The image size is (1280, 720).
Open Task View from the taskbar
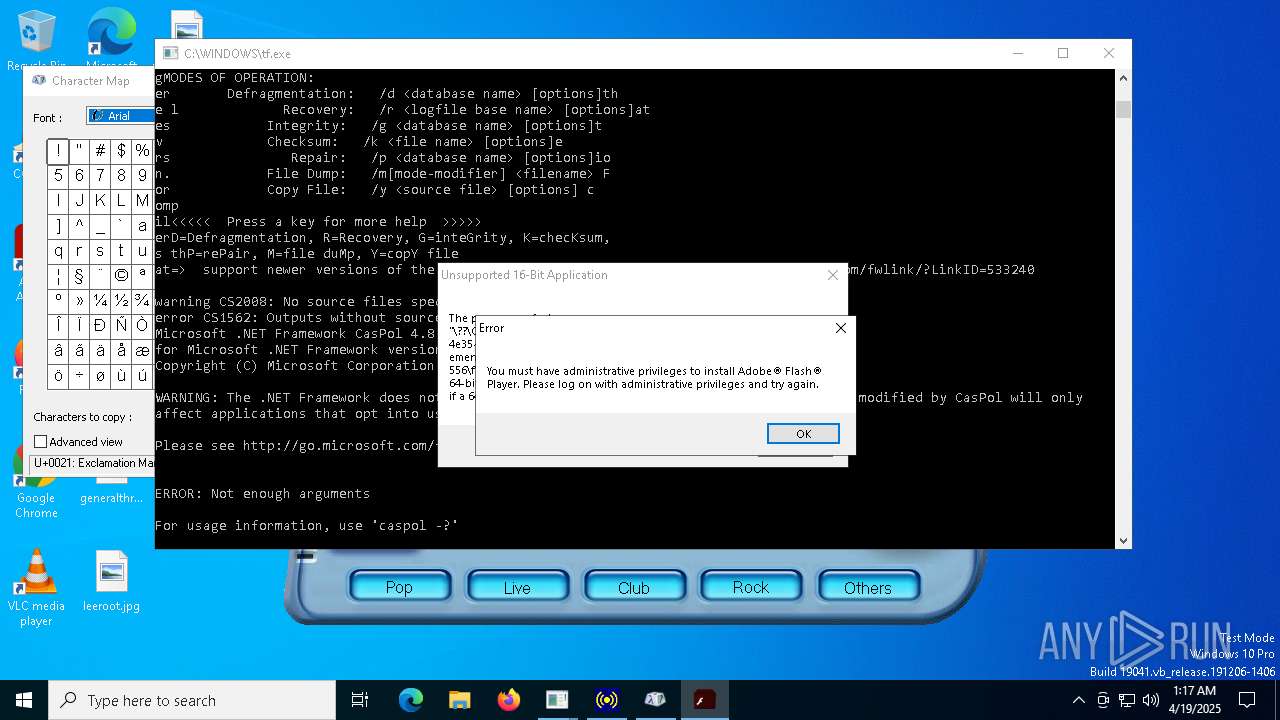360,700
